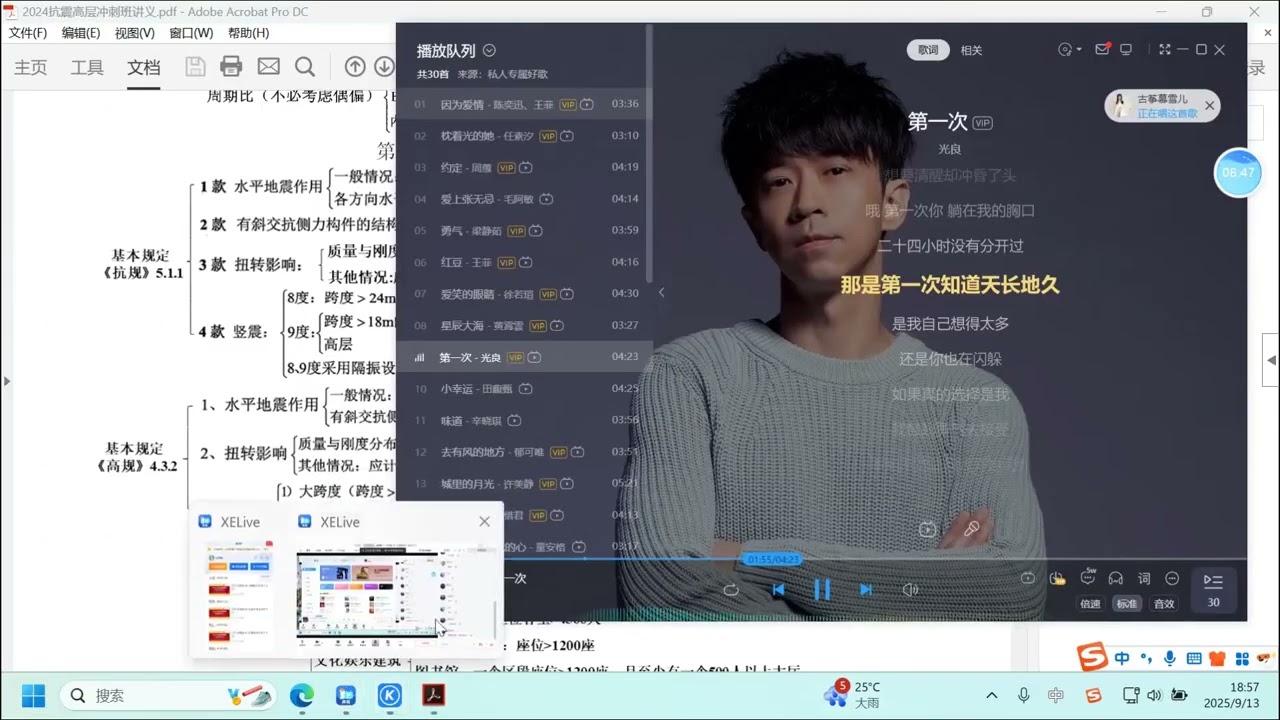1280x720 pixels.
Task: Play 红豆 - 王菲 from the queue
Action: pos(527,262)
